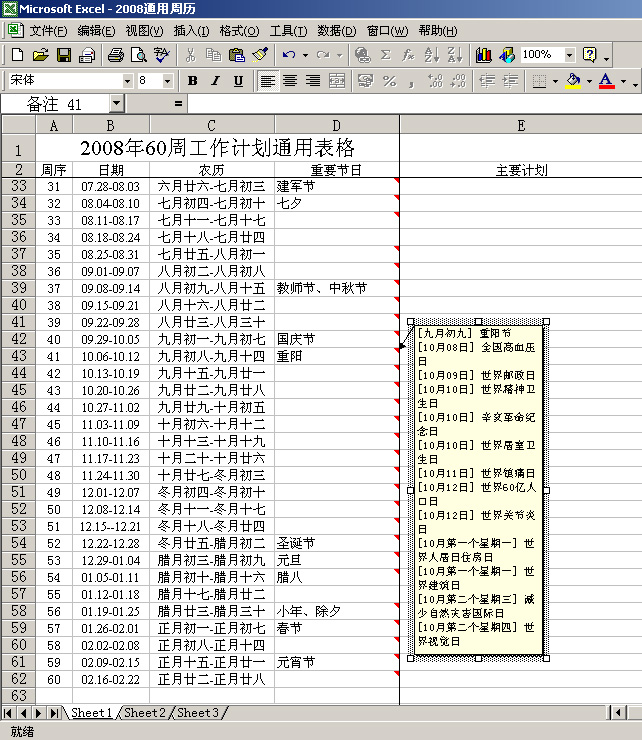Select the row 42 header
Image resolution: width=642 pixels, height=740 pixels.
coord(18,339)
